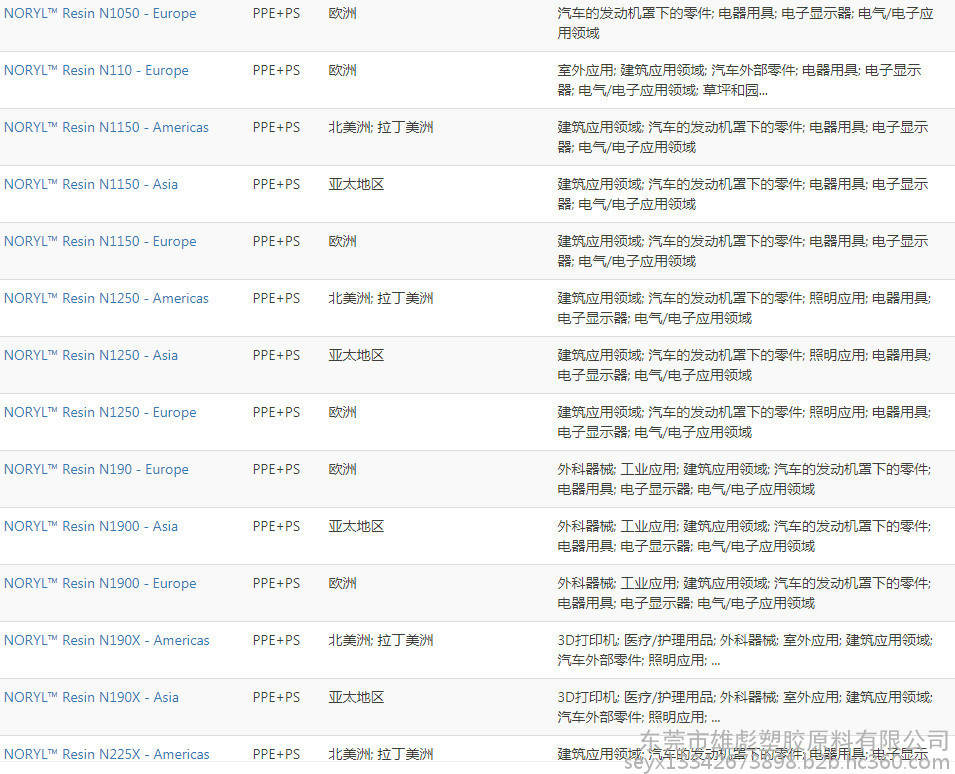Viewport: 955px width, 774px height.
Task: Click 欧洲 region in N190 Europe row
Action: pyautogui.click(x=342, y=470)
